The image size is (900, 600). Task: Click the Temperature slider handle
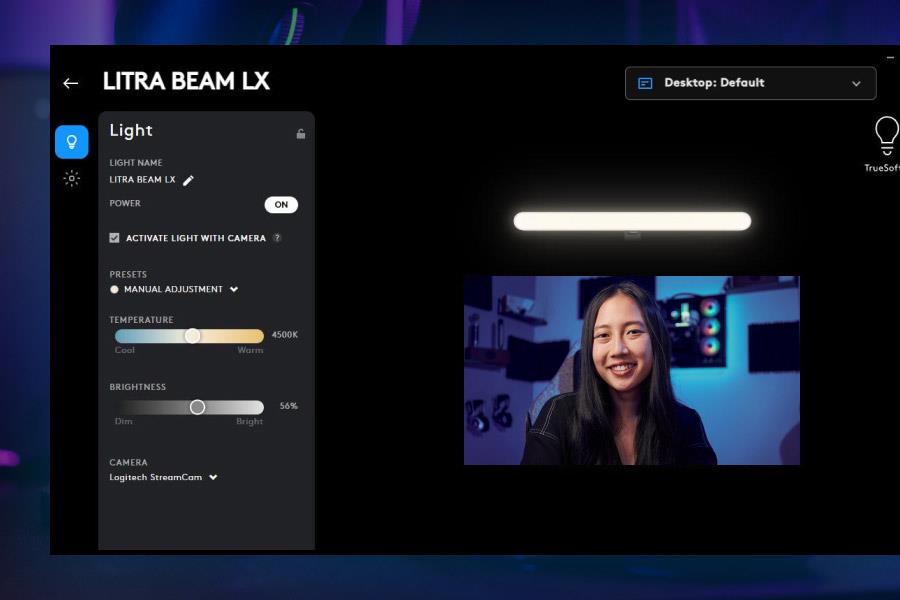pos(193,335)
